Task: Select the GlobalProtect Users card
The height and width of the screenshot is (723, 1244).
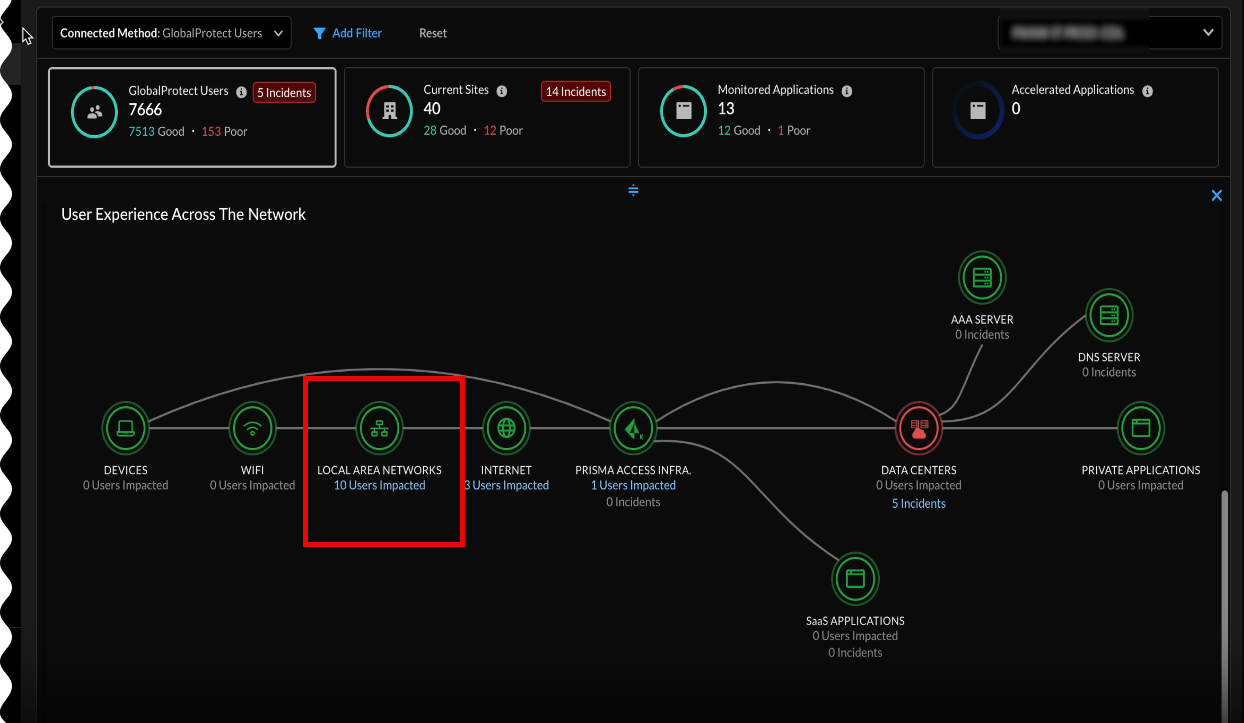Action: (x=191, y=117)
